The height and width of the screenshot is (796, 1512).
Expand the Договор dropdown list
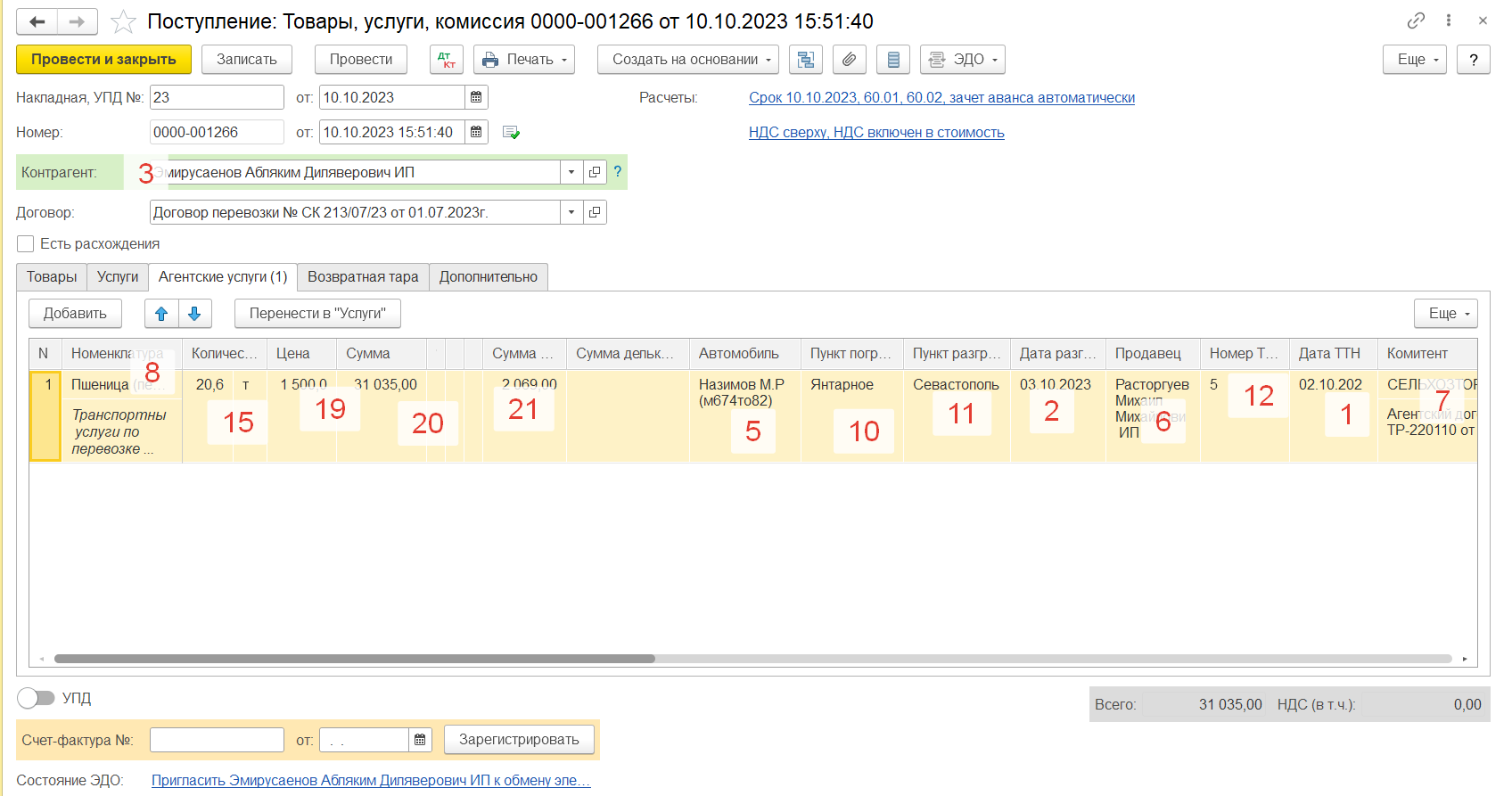[571, 212]
